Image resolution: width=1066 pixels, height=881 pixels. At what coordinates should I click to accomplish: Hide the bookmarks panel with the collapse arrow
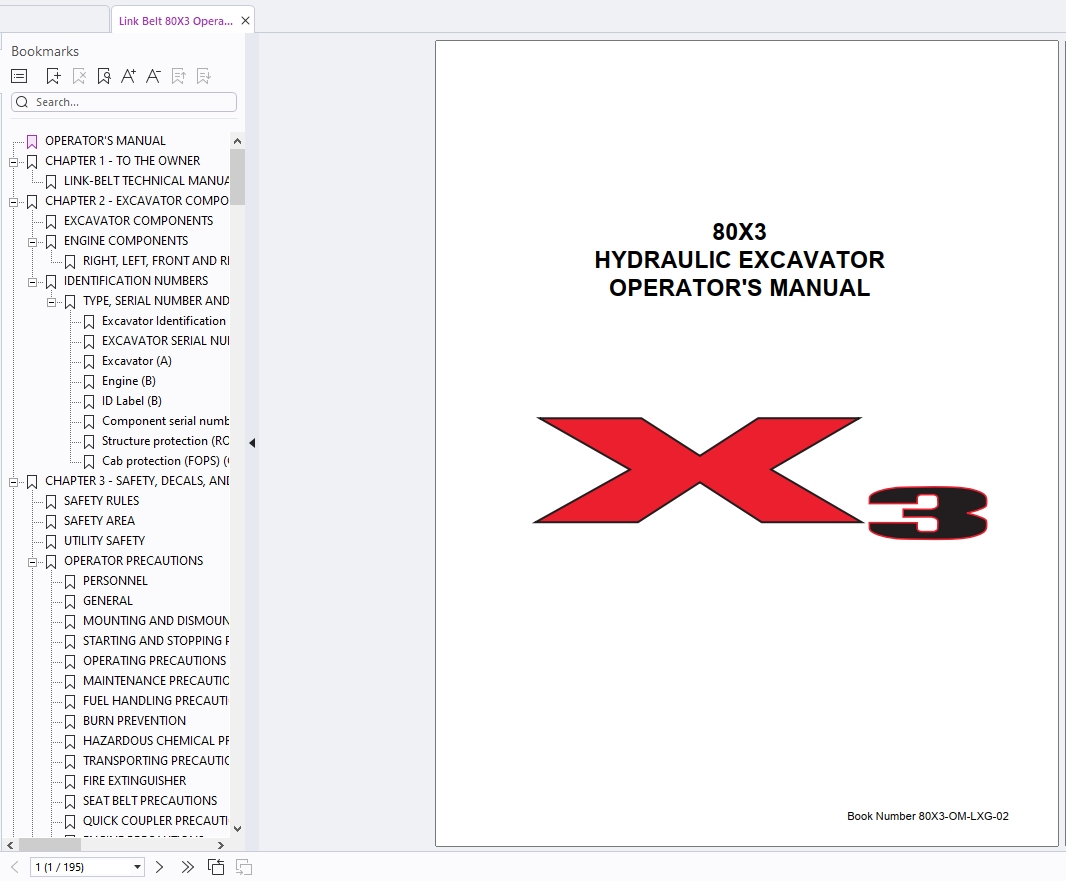(x=252, y=443)
